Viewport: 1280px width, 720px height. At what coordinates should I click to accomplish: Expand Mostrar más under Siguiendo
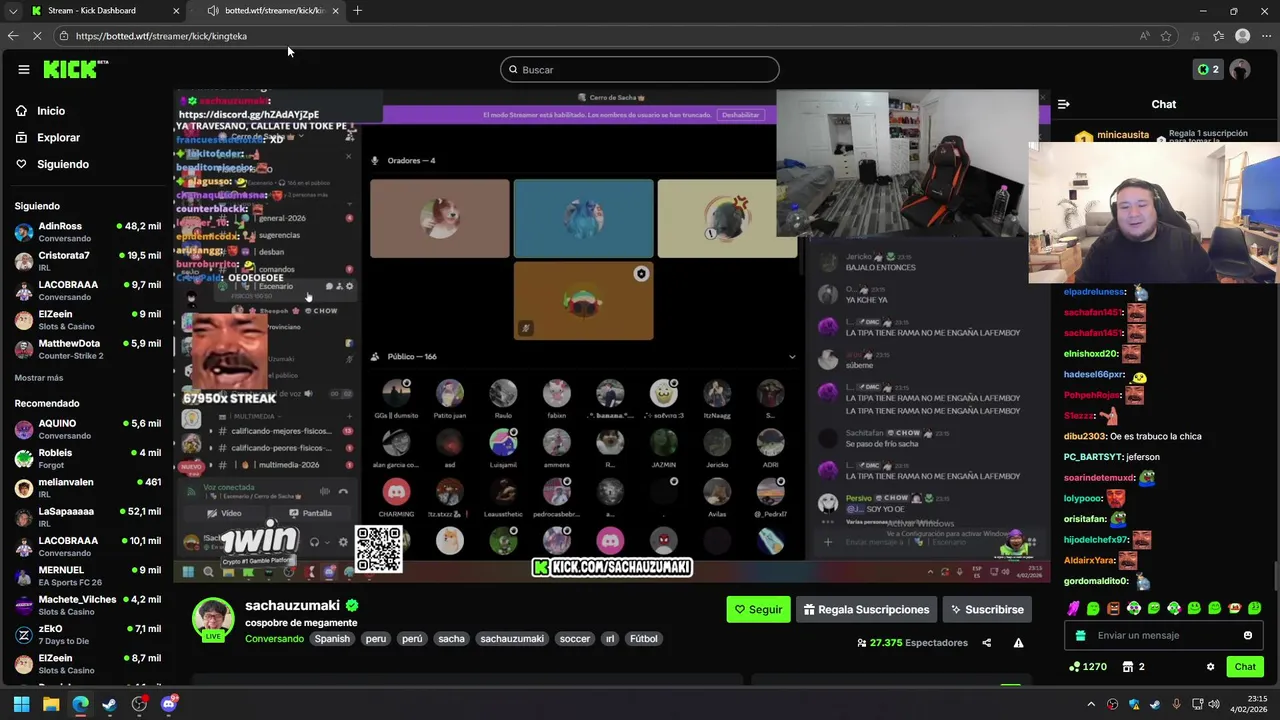tap(39, 378)
